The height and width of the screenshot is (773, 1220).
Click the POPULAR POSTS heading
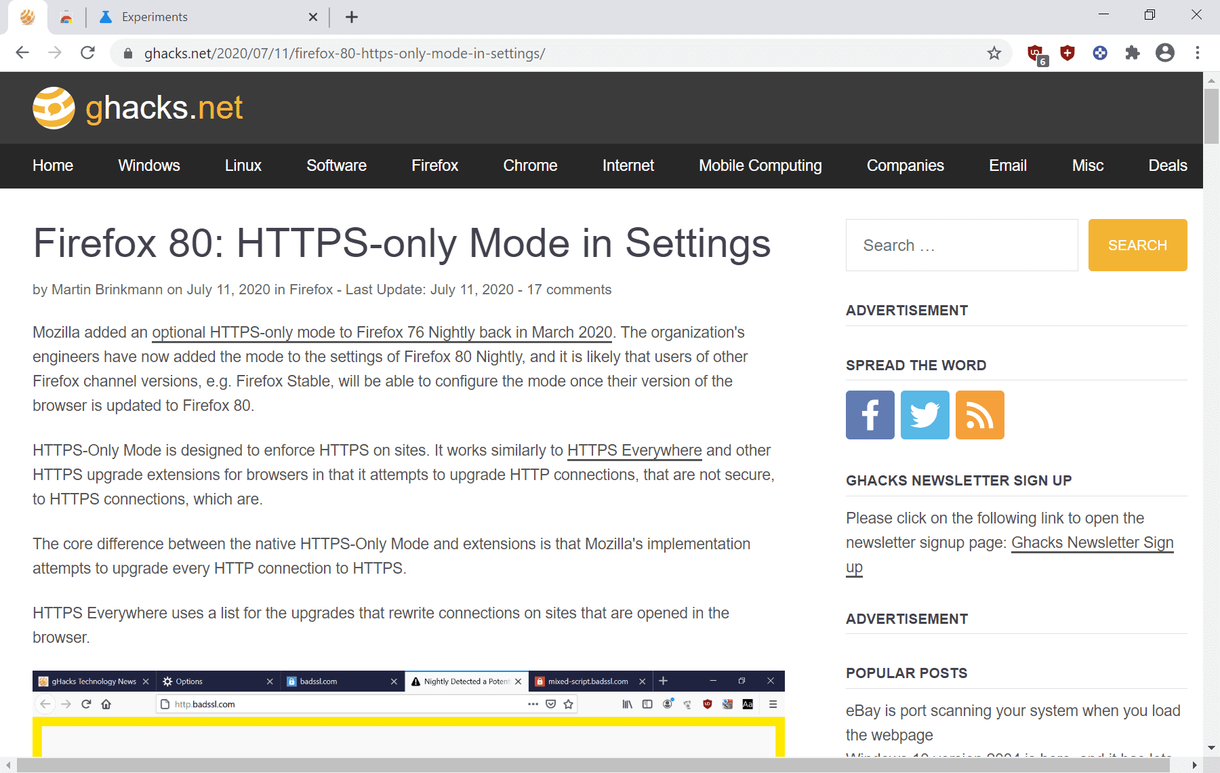(x=907, y=674)
